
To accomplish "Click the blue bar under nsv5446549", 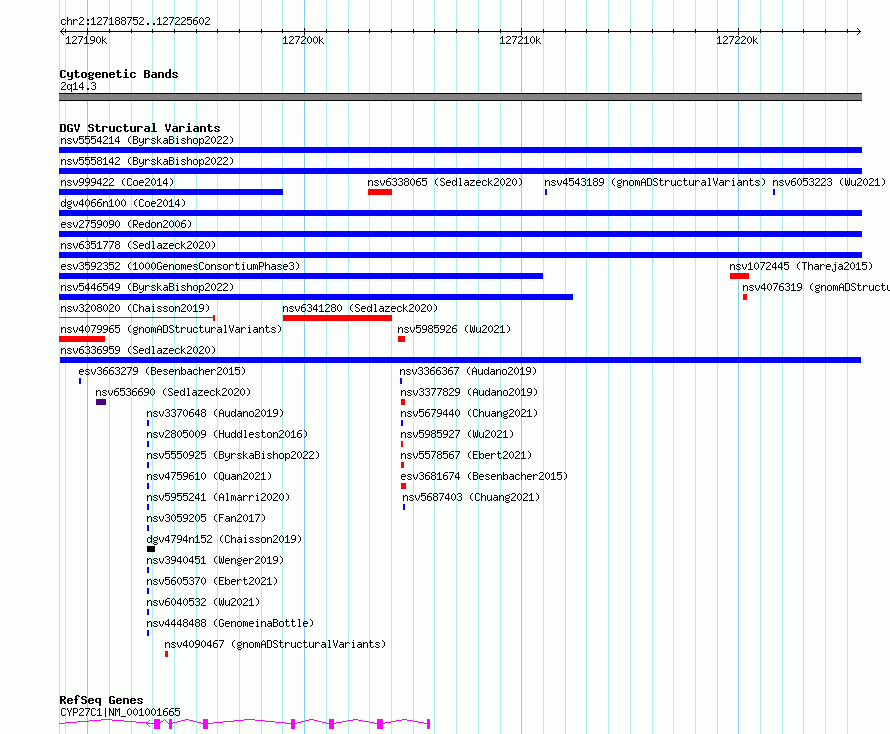I will (316, 297).
